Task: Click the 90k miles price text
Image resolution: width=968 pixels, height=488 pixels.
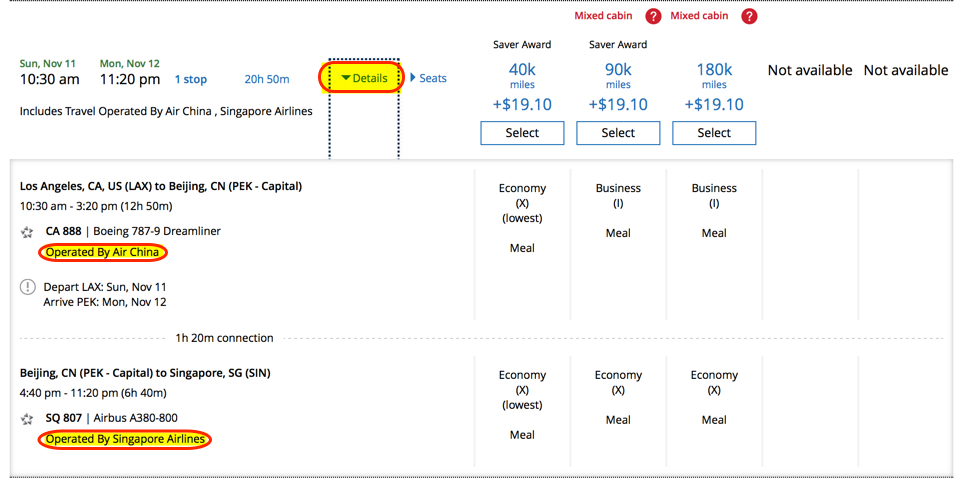Action: 618,75
